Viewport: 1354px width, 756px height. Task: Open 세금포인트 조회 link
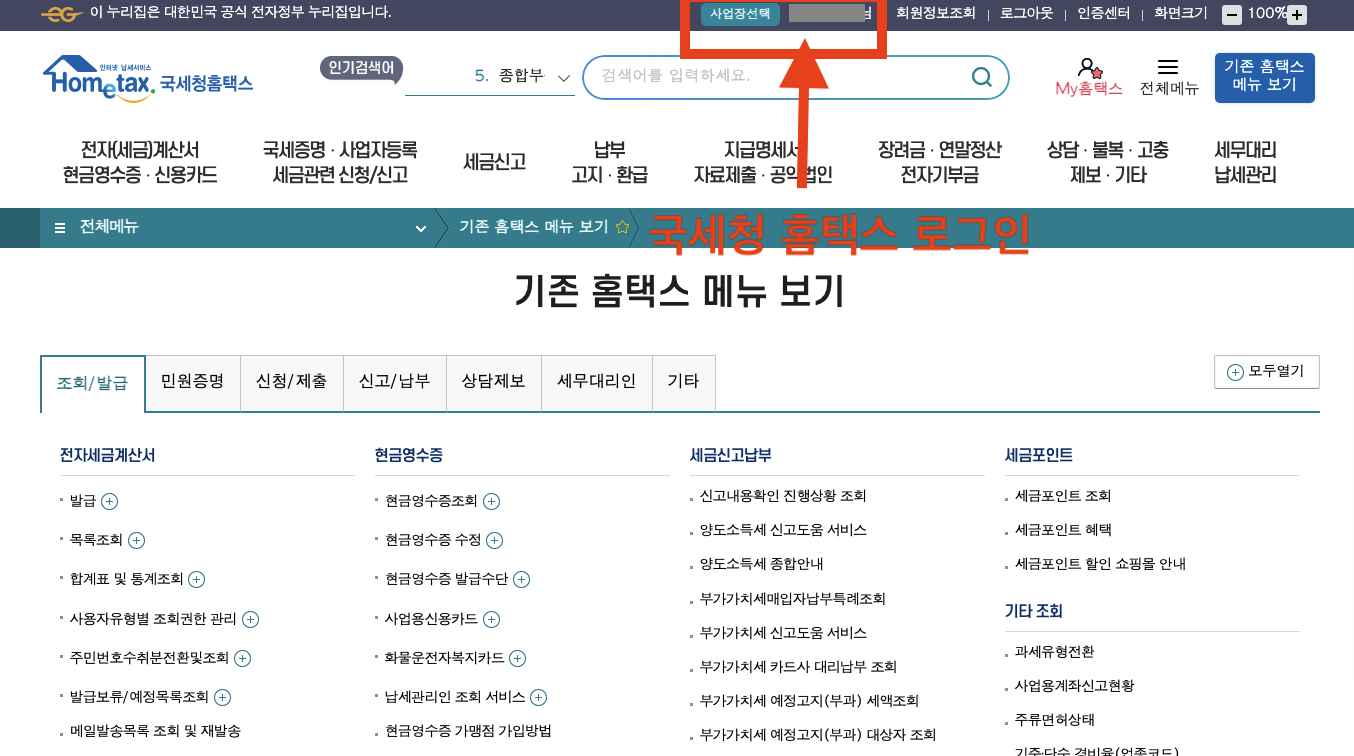click(1063, 496)
